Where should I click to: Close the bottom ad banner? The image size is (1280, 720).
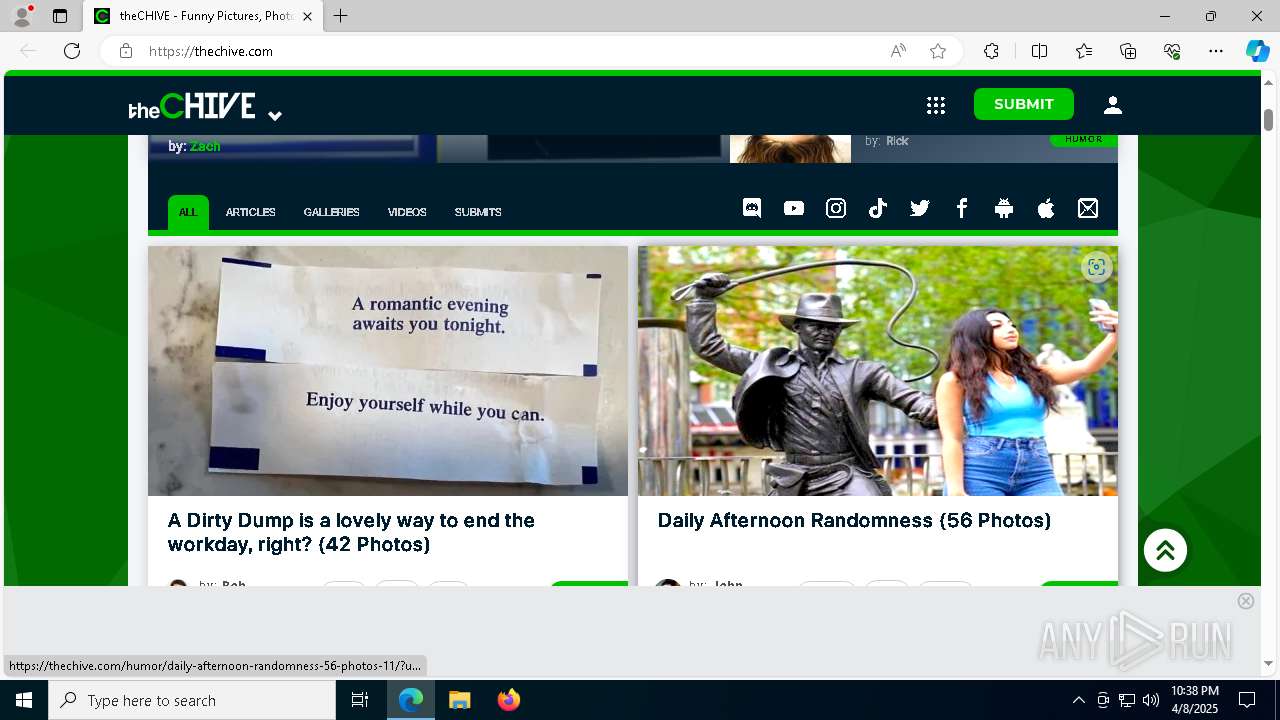coord(1246,601)
